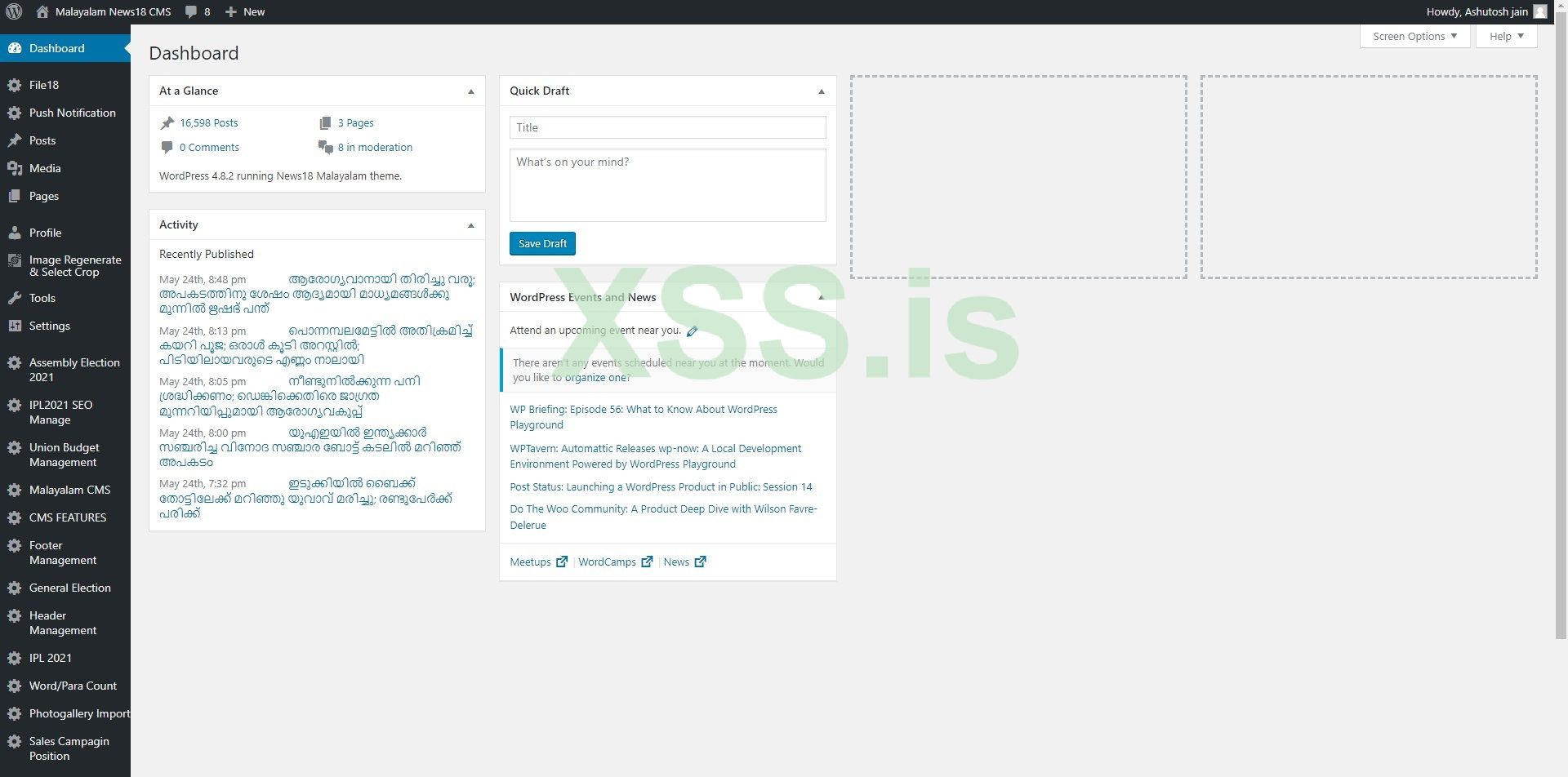Open the Howdy, Ashutosh jain account menu
Viewport: 1568px width, 777px height.
point(1486,12)
